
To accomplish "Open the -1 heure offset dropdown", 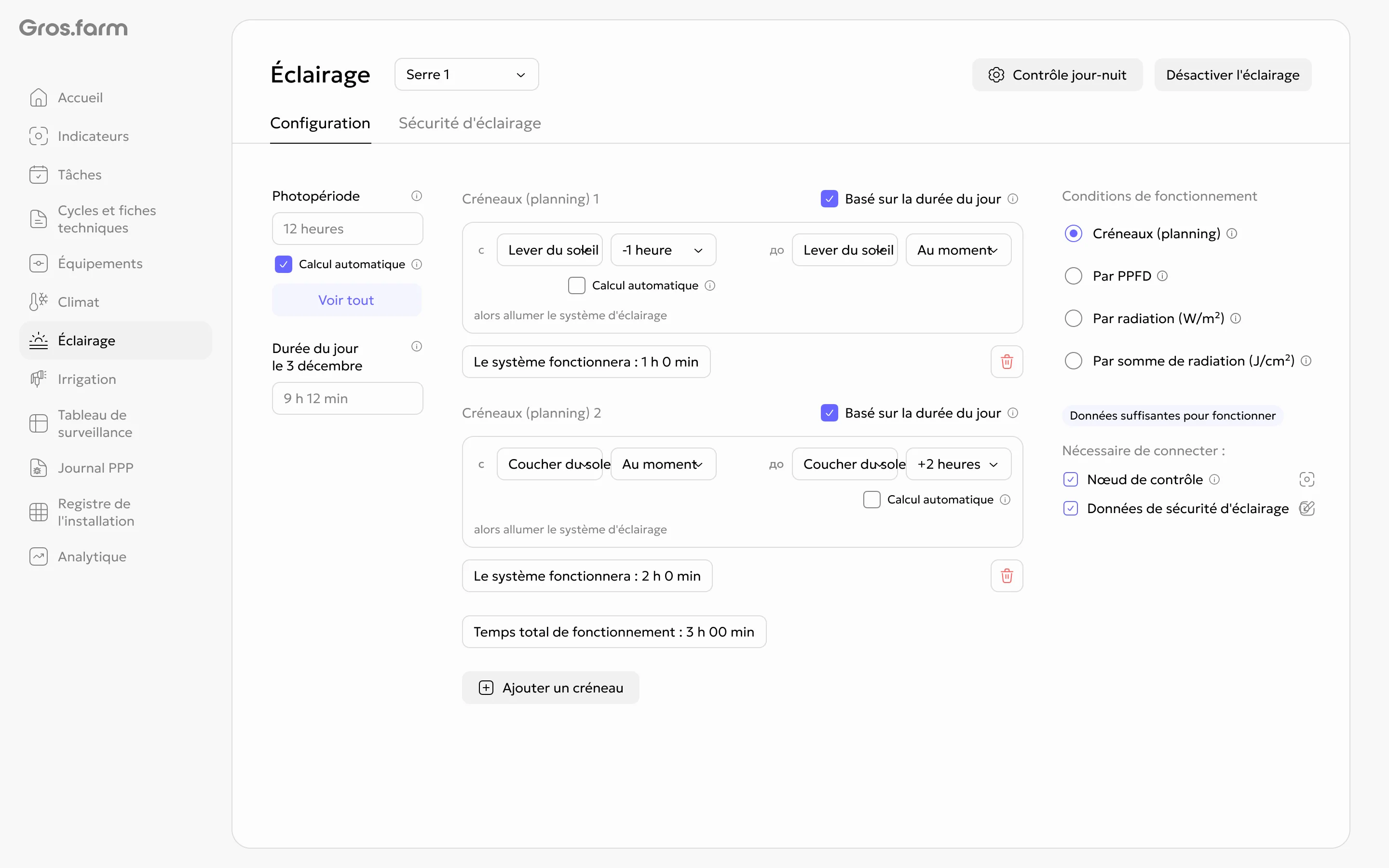I will [664, 250].
